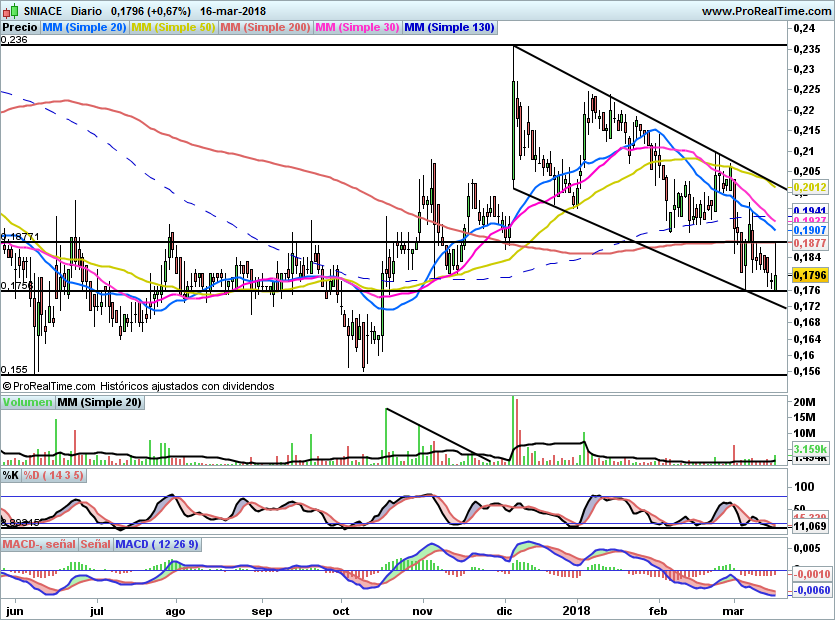Select the %K stochastic label
This screenshot has width=835, height=620.
[x=11, y=475]
